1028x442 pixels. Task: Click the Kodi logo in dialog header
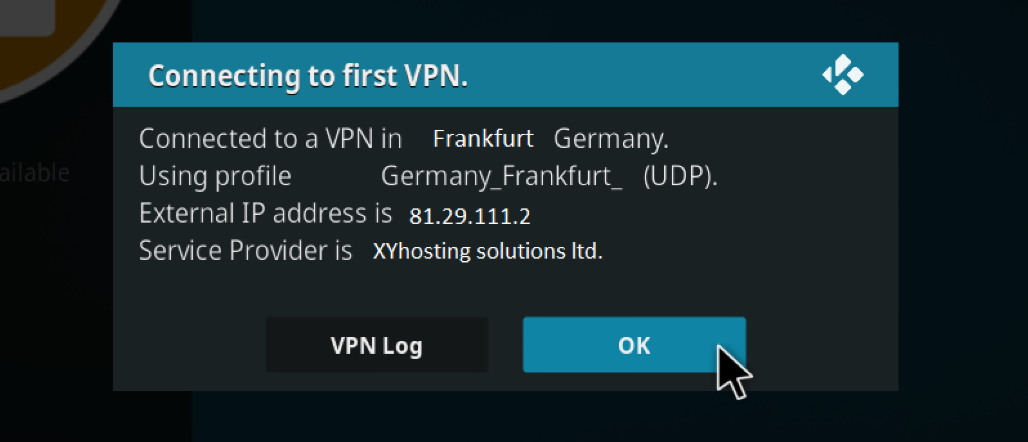click(x=842, y=75)
